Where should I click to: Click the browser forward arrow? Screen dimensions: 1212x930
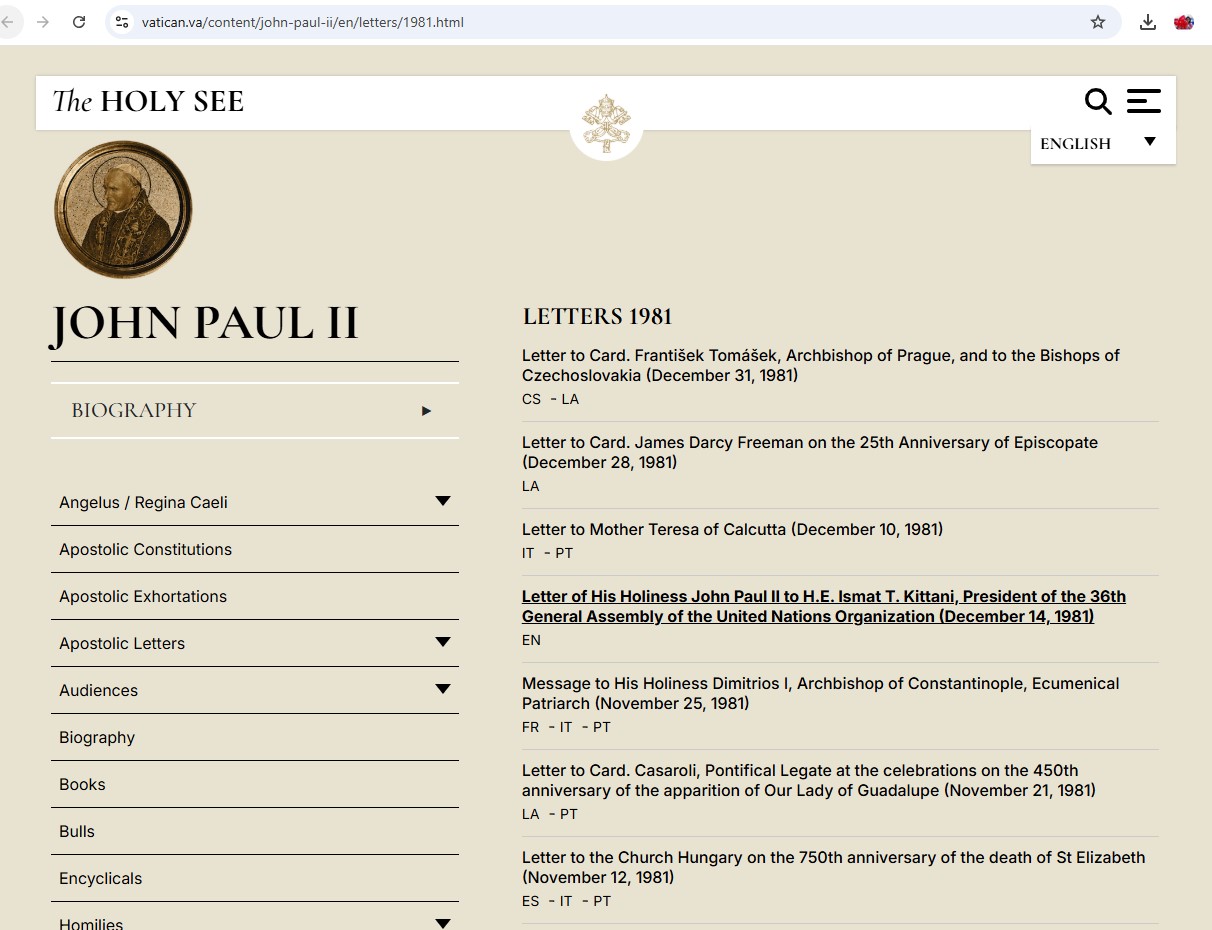coord(43,22)
